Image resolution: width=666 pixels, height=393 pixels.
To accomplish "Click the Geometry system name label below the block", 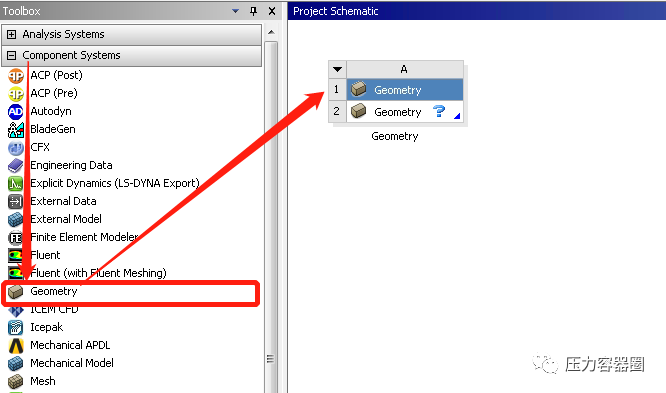I will 395,136.
